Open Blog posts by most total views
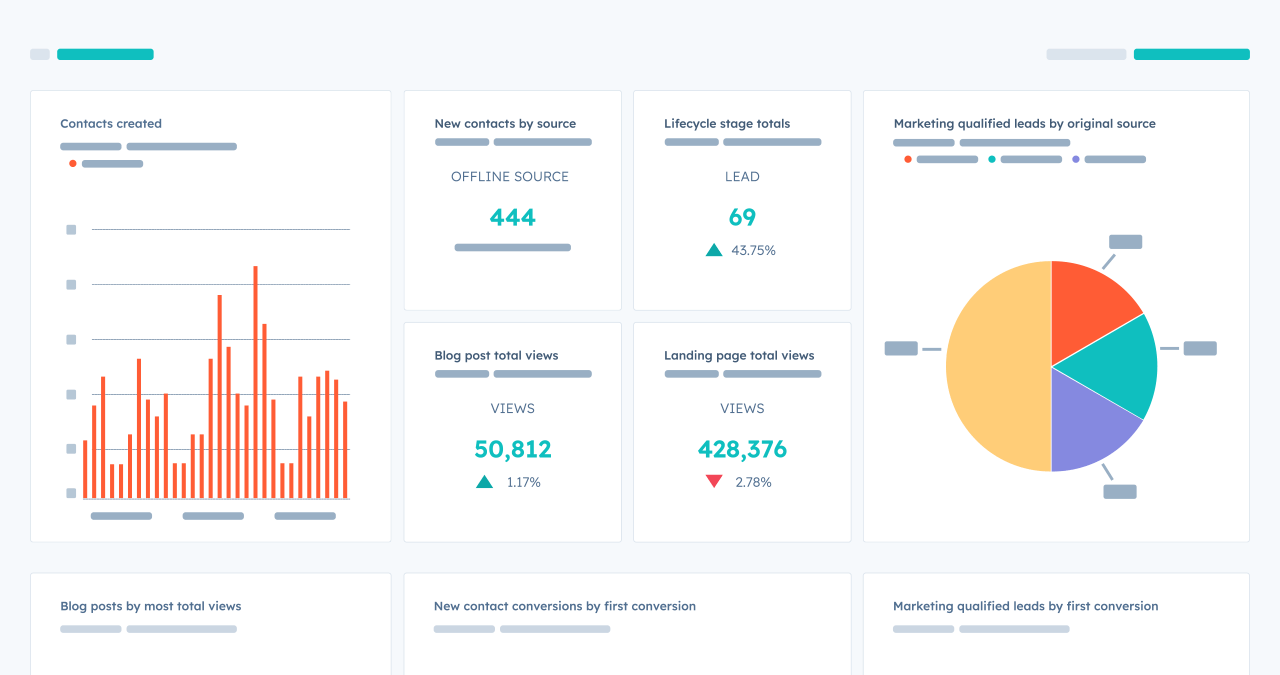 (x=151, y=606)
